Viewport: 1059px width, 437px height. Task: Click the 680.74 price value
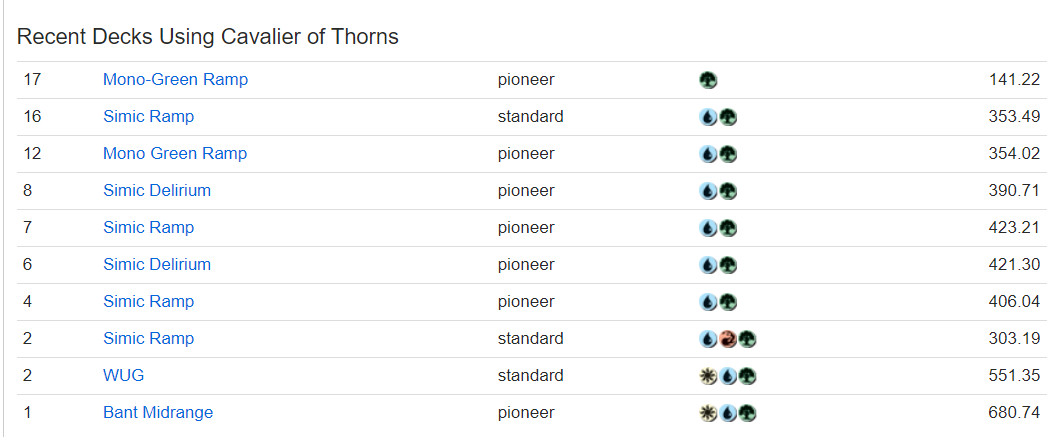click(1014, 412)
